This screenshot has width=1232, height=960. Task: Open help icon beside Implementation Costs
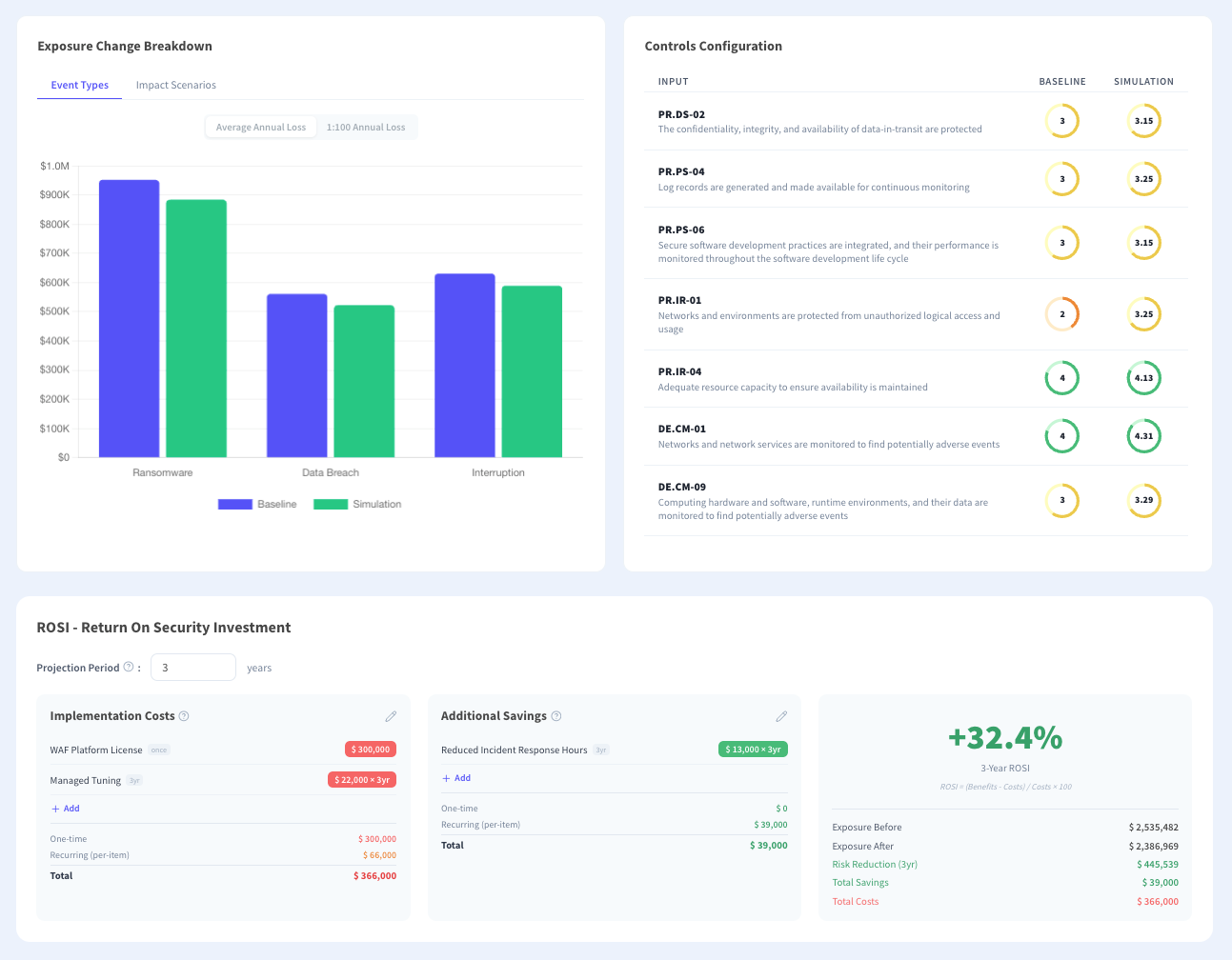click(x=184, y=716)
